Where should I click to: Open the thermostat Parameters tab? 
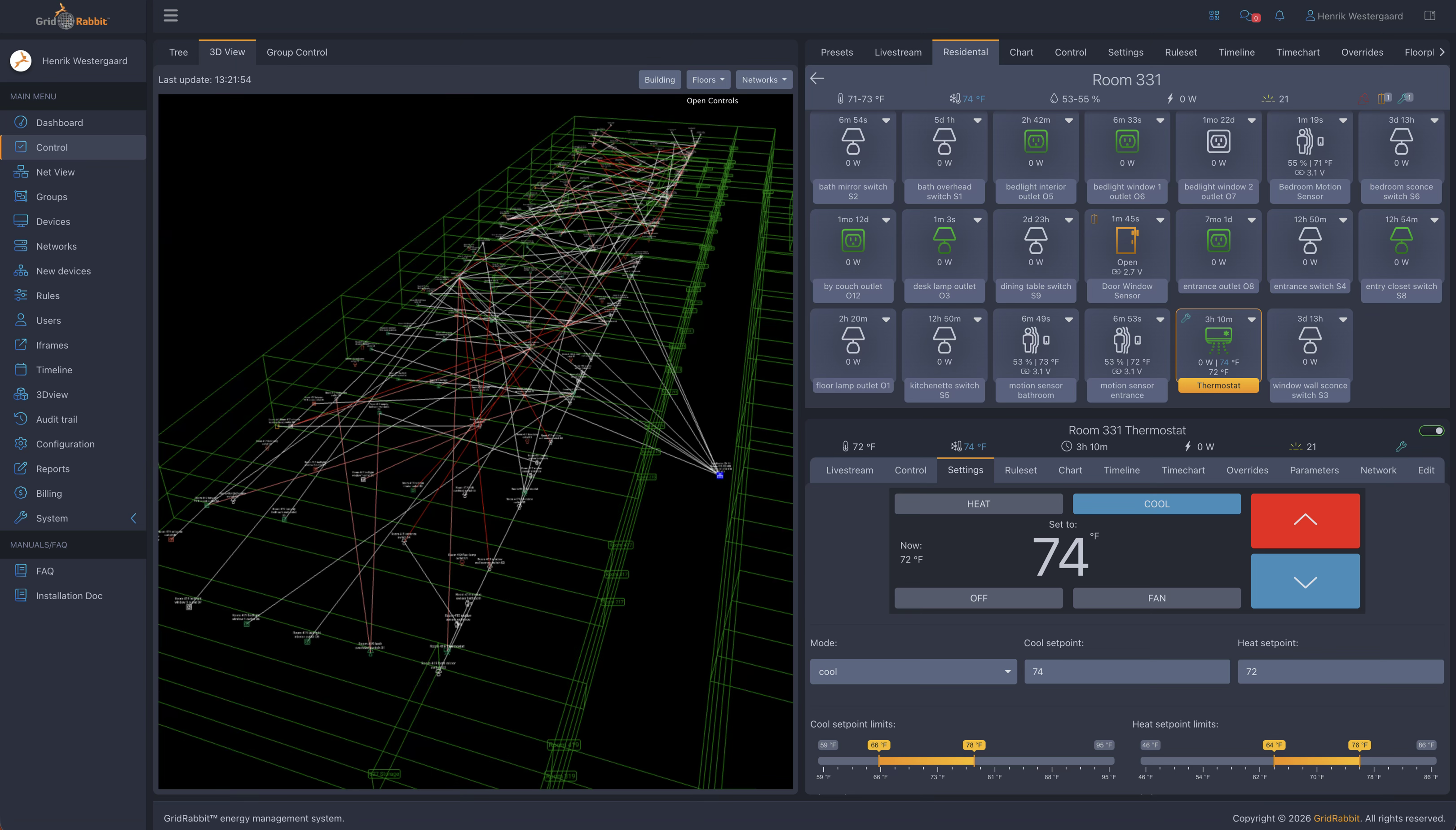pos(1314,470)
